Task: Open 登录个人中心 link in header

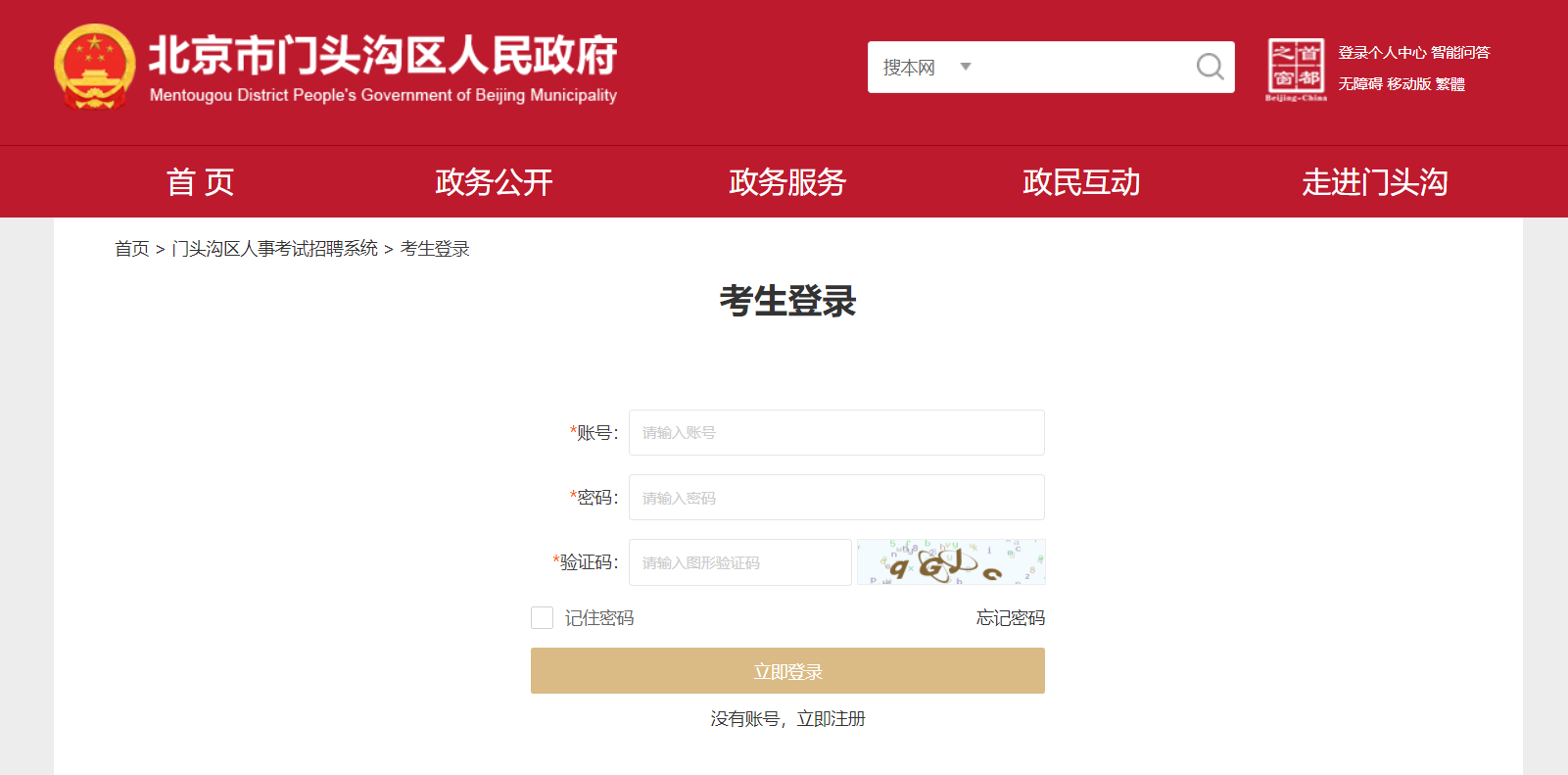Action: (1382, 53)
